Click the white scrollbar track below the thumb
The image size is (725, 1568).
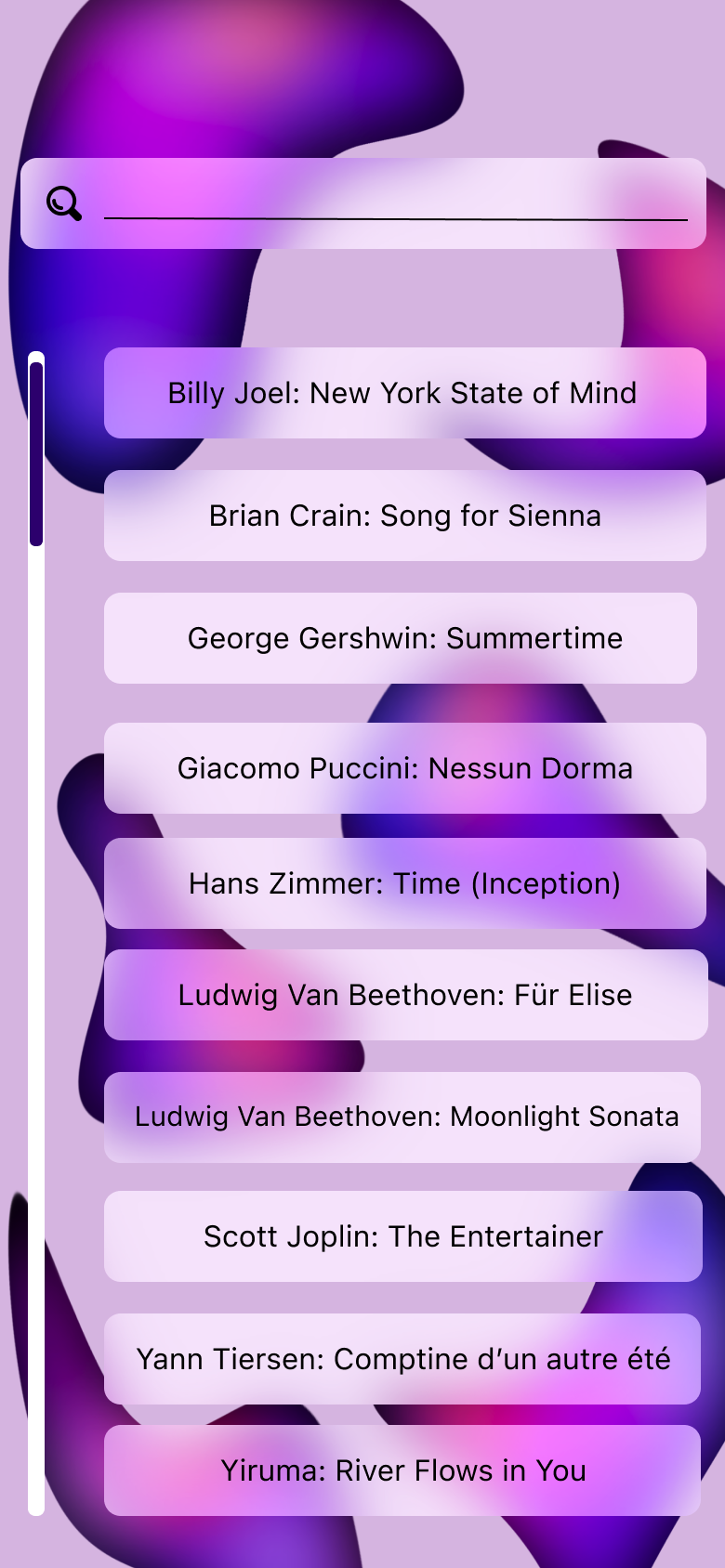pyautogui.click(x=36, y=1022)
